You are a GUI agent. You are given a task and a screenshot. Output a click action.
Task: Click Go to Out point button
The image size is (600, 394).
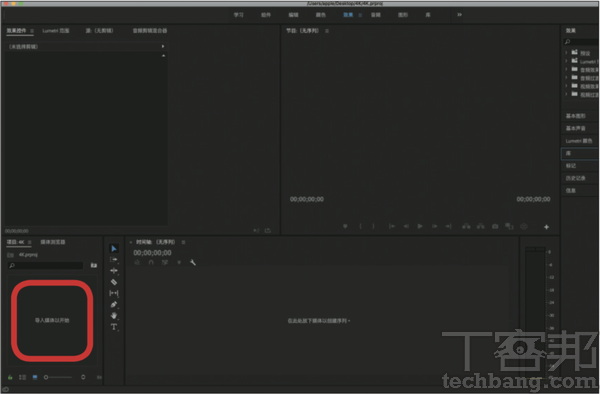click(x=448, y=226)
